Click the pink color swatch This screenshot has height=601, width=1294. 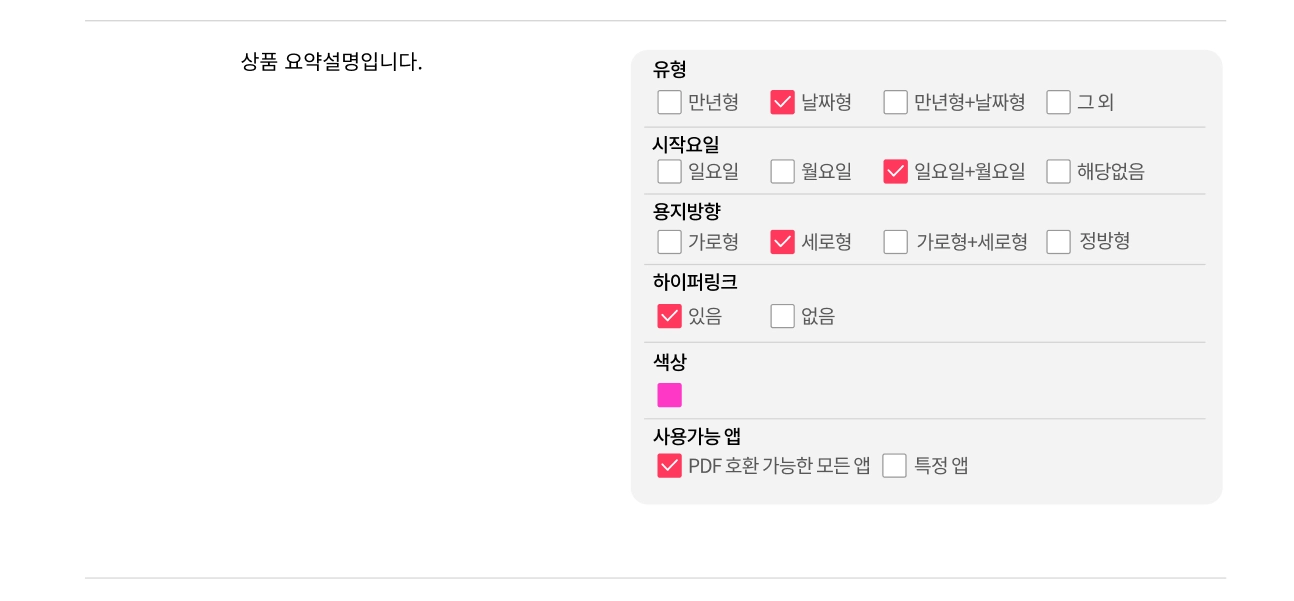pyautogui.click(x=669, y=395)
